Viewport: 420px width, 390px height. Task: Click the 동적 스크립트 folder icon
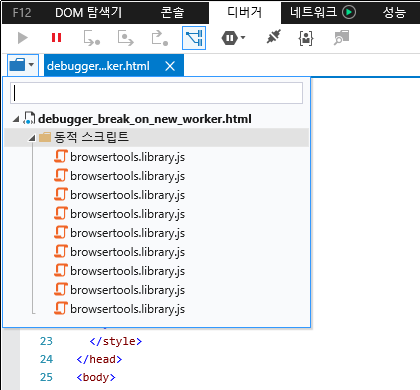coord(45,137)
